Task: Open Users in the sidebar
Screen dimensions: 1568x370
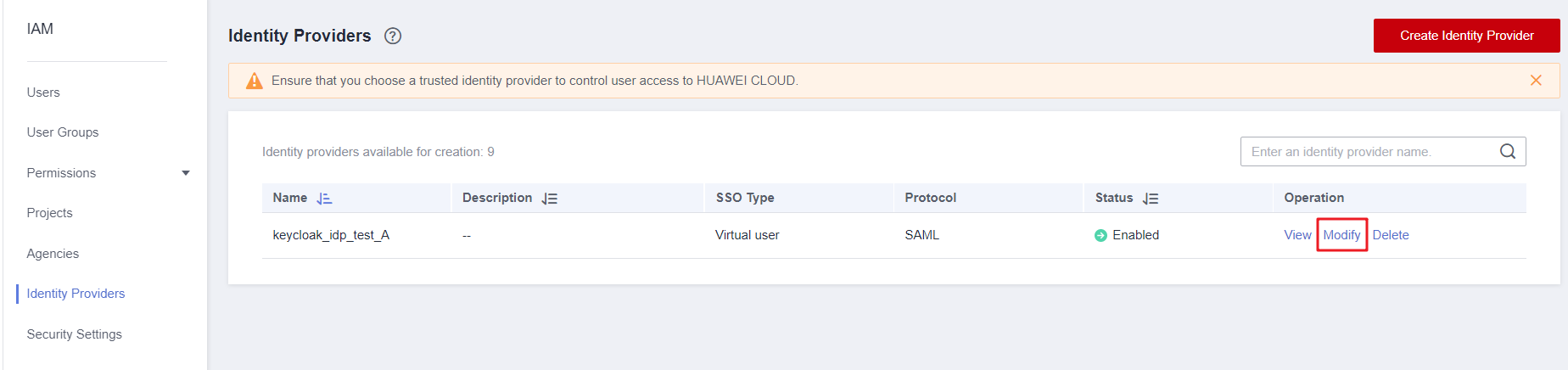Action: 43,92
